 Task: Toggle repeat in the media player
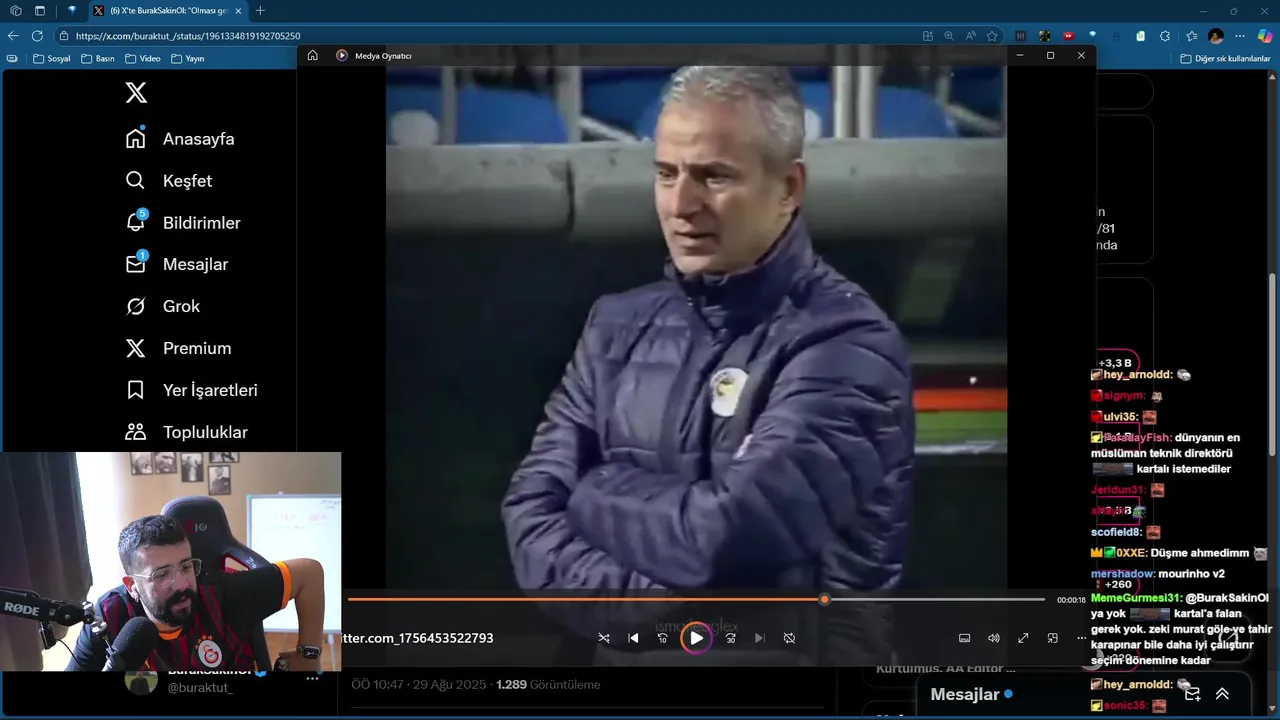(x=789, y=638)
